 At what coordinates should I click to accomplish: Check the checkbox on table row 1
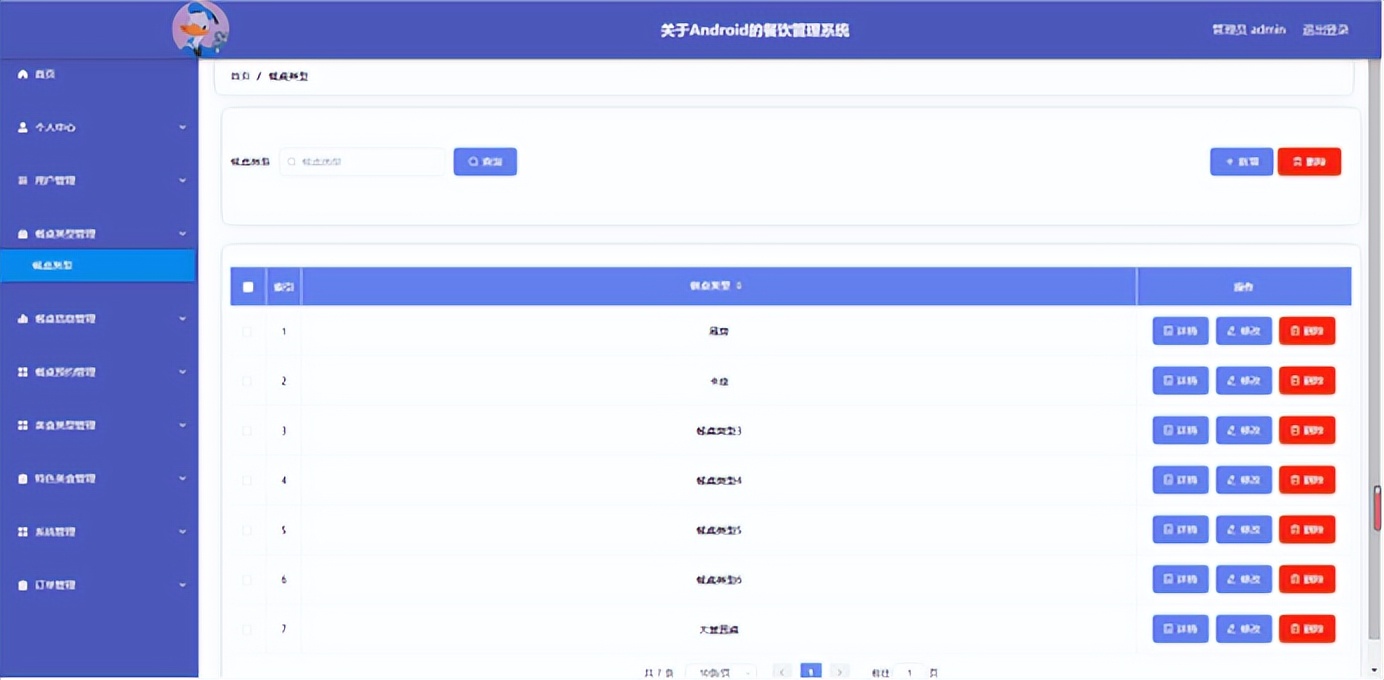click(248, 330)
